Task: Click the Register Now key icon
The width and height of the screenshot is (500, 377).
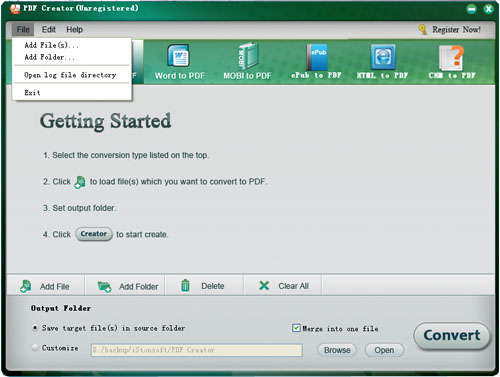Action: 422,29
